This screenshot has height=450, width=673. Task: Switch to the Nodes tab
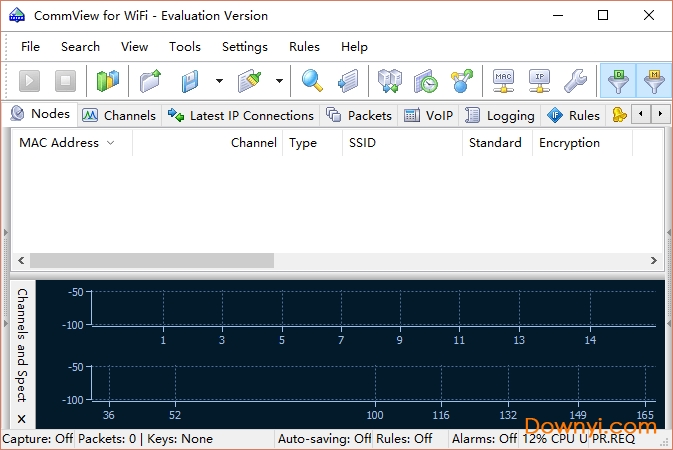click(40, 114)
